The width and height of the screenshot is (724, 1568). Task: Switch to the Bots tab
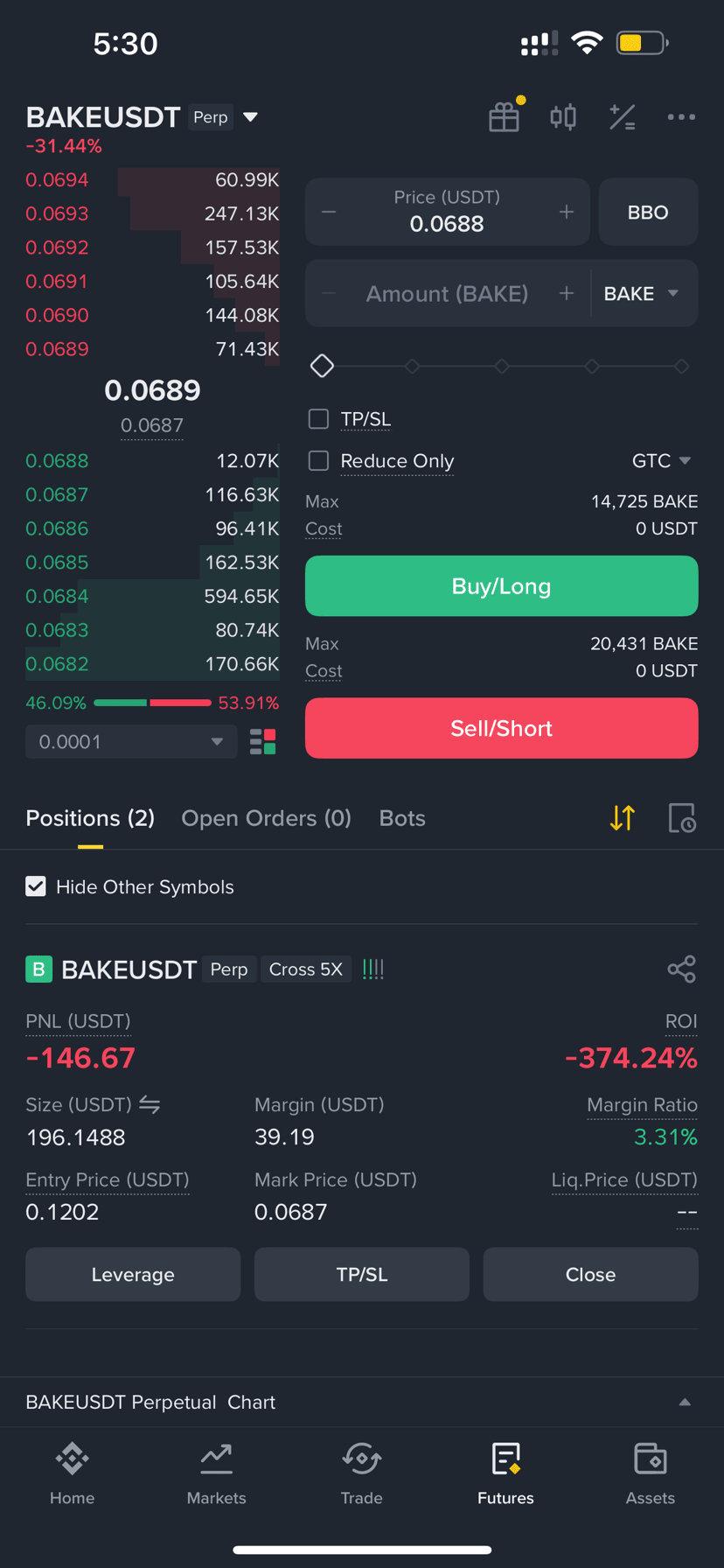(x=402, y=818)
